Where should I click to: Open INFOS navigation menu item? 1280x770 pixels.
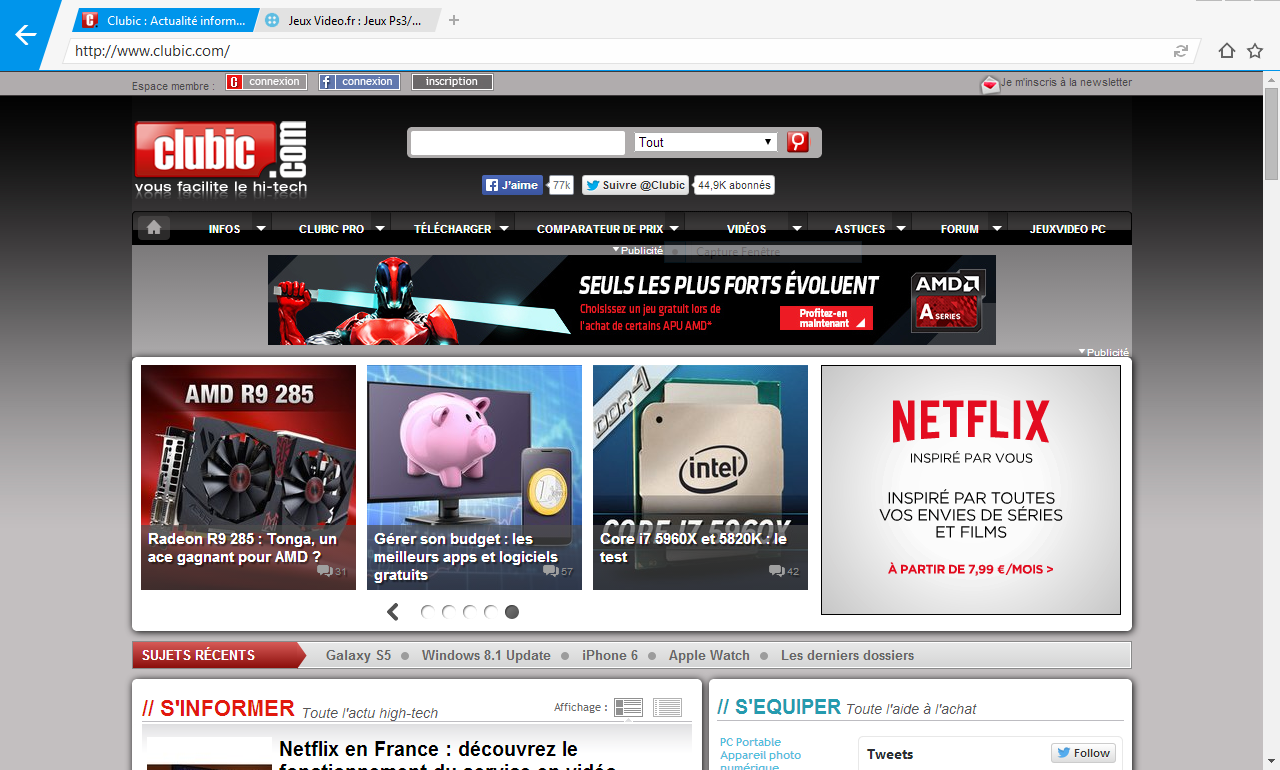[224, 228]
